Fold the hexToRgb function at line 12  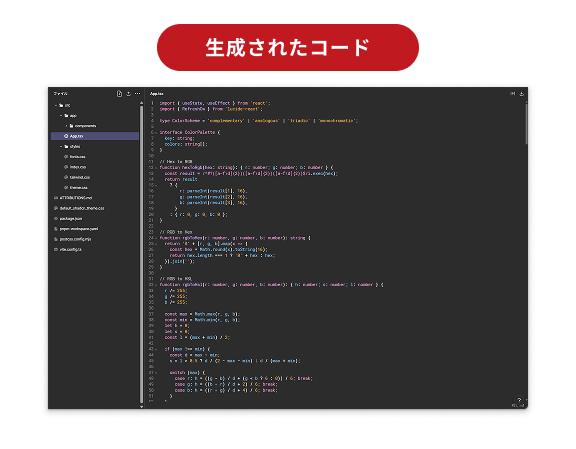click(x=156, y=168)
